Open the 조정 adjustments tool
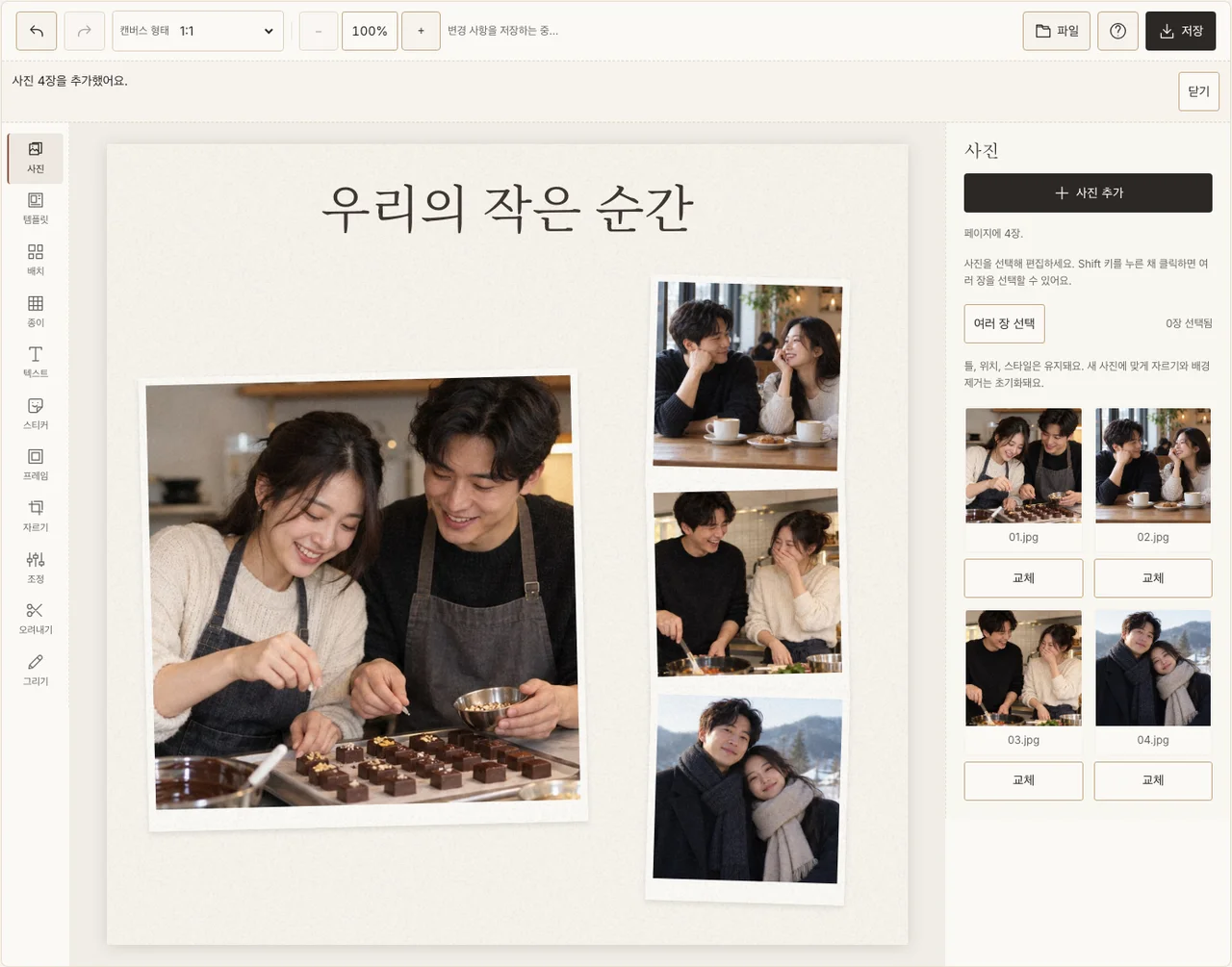This screenshot has height=967, width=1232. pos(36,568)
